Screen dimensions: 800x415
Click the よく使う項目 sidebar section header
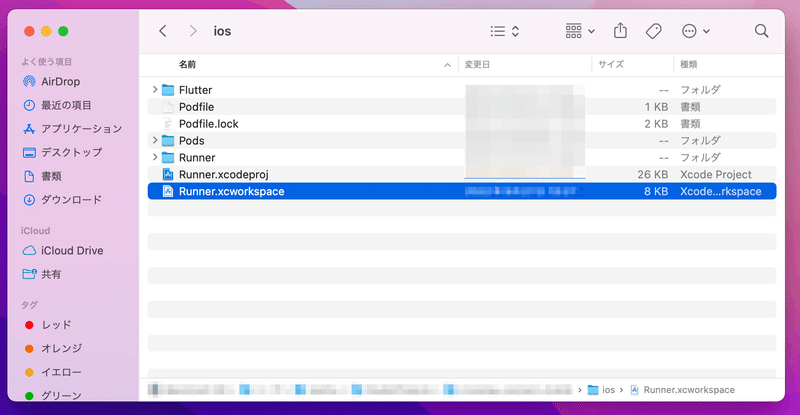pos(46,62)
